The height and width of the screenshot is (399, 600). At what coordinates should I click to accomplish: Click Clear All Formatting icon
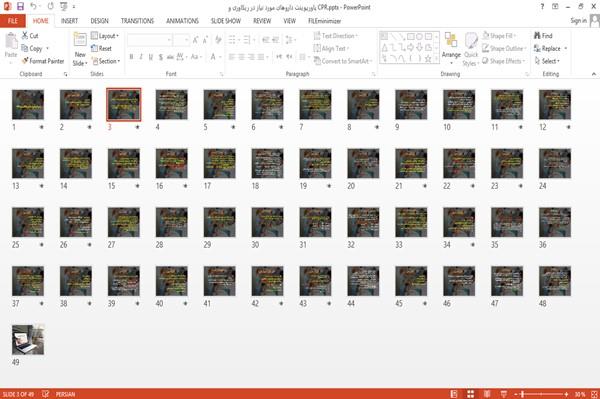pos(218,39)
